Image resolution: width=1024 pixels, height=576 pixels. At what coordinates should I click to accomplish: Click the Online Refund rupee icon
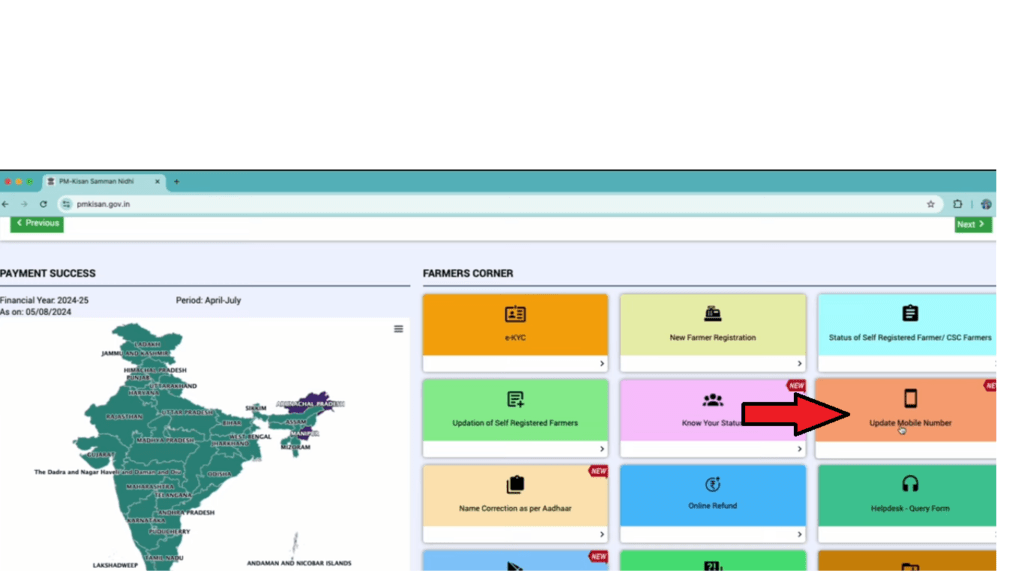712,484
